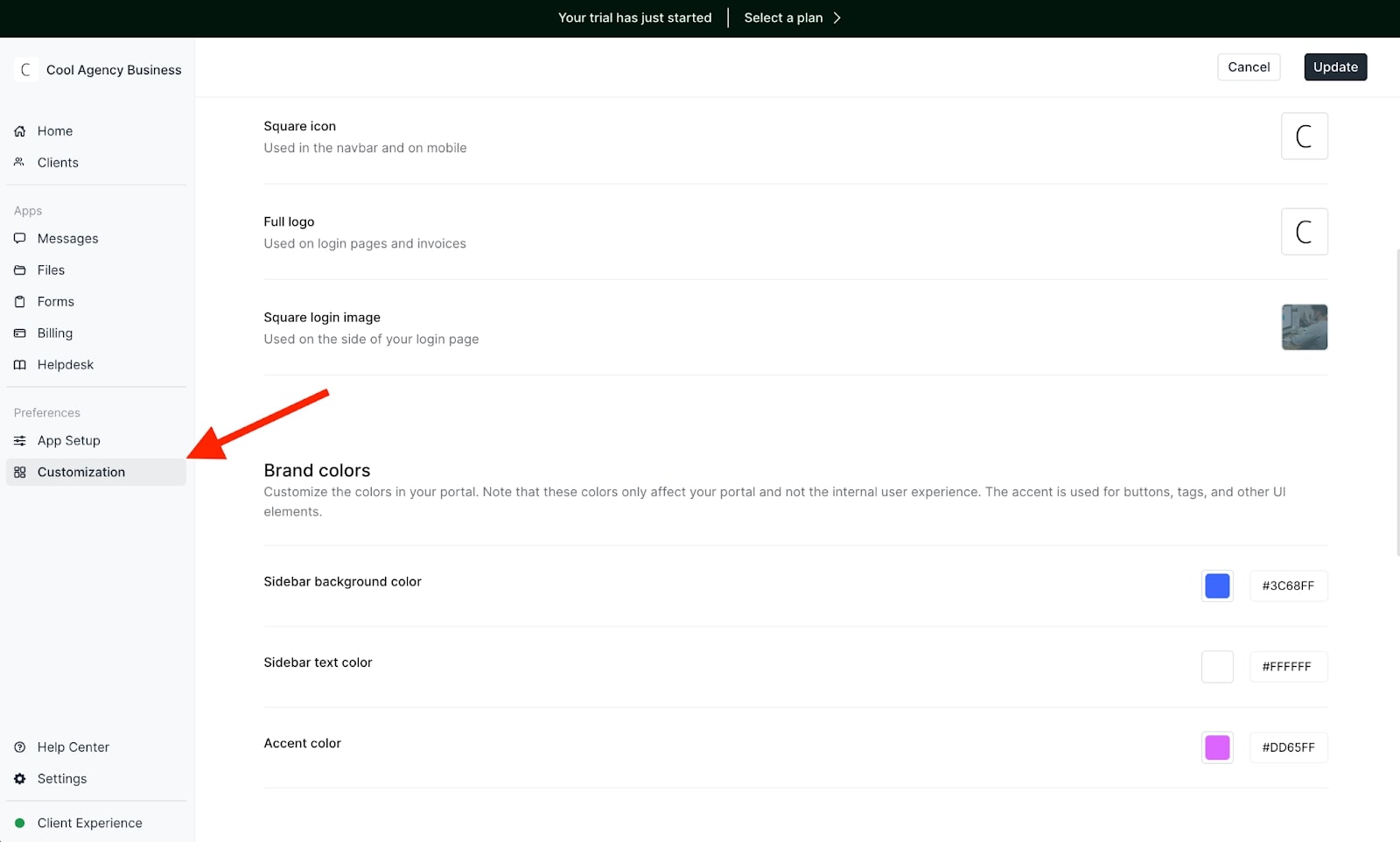Viewport: 1400px width, 842px height.
Task: Open Helpdesk via the book icon
Action: coord(20,365)
